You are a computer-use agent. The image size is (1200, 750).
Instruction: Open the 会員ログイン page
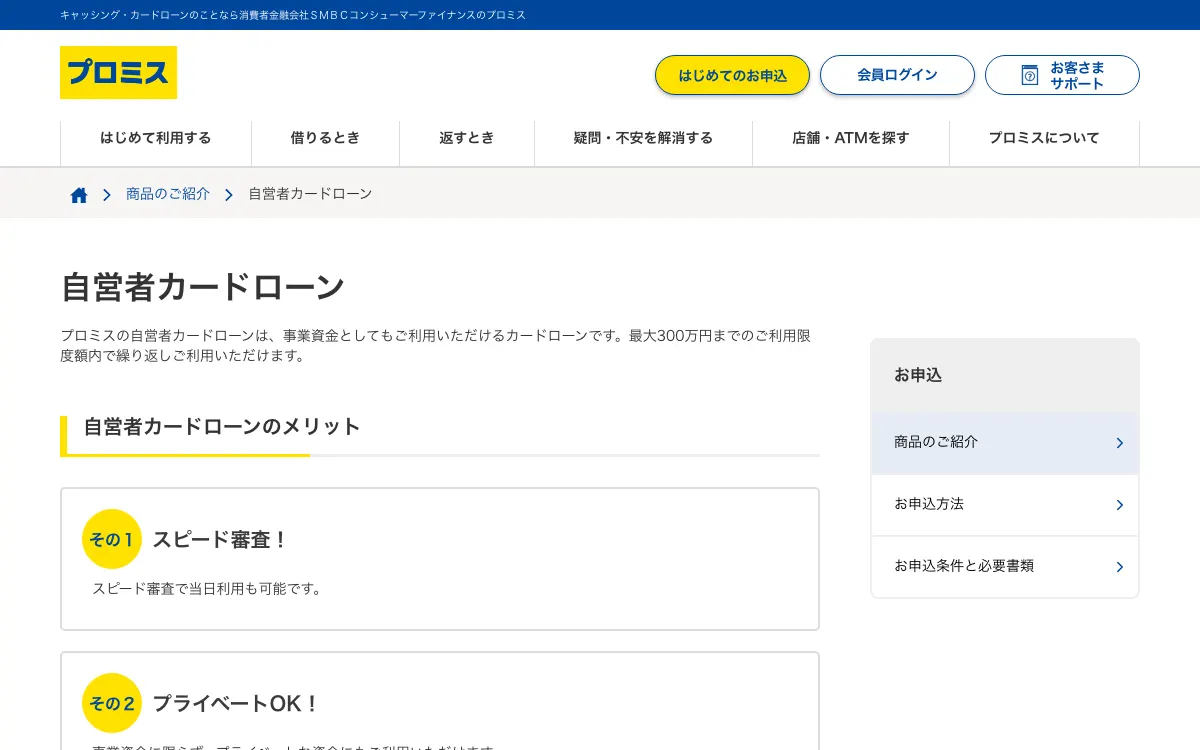pos(897,75)
